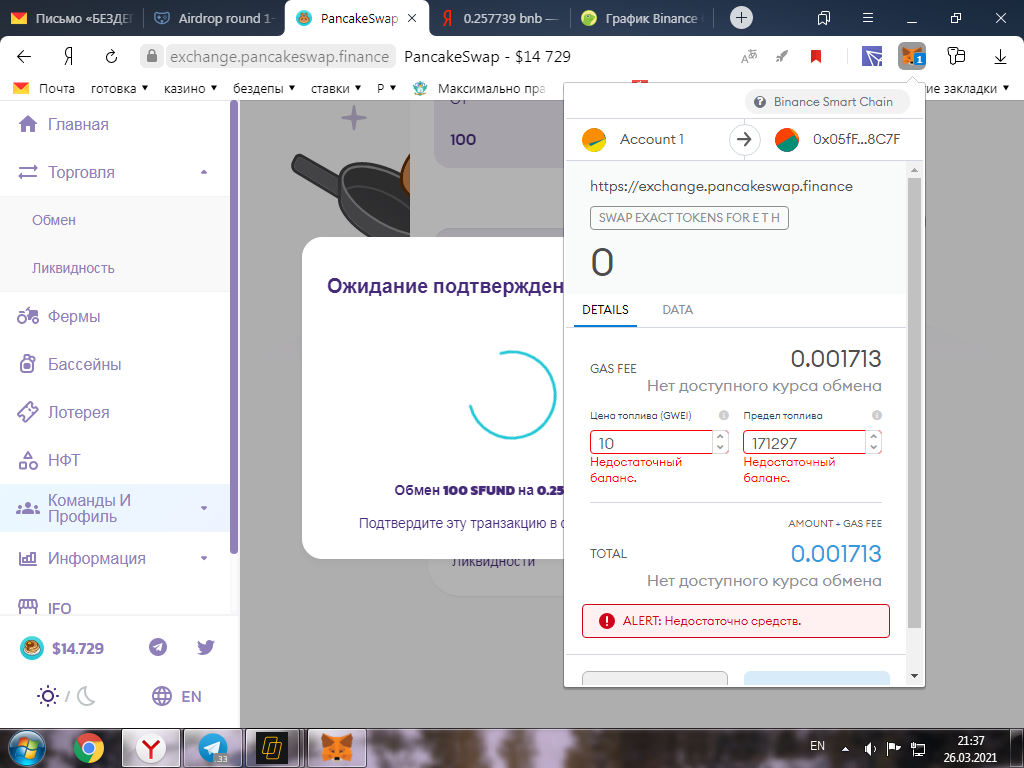1024x768 pixels.
Task: Switch to dark theme moon icon
Action: (x=86, y=696)
